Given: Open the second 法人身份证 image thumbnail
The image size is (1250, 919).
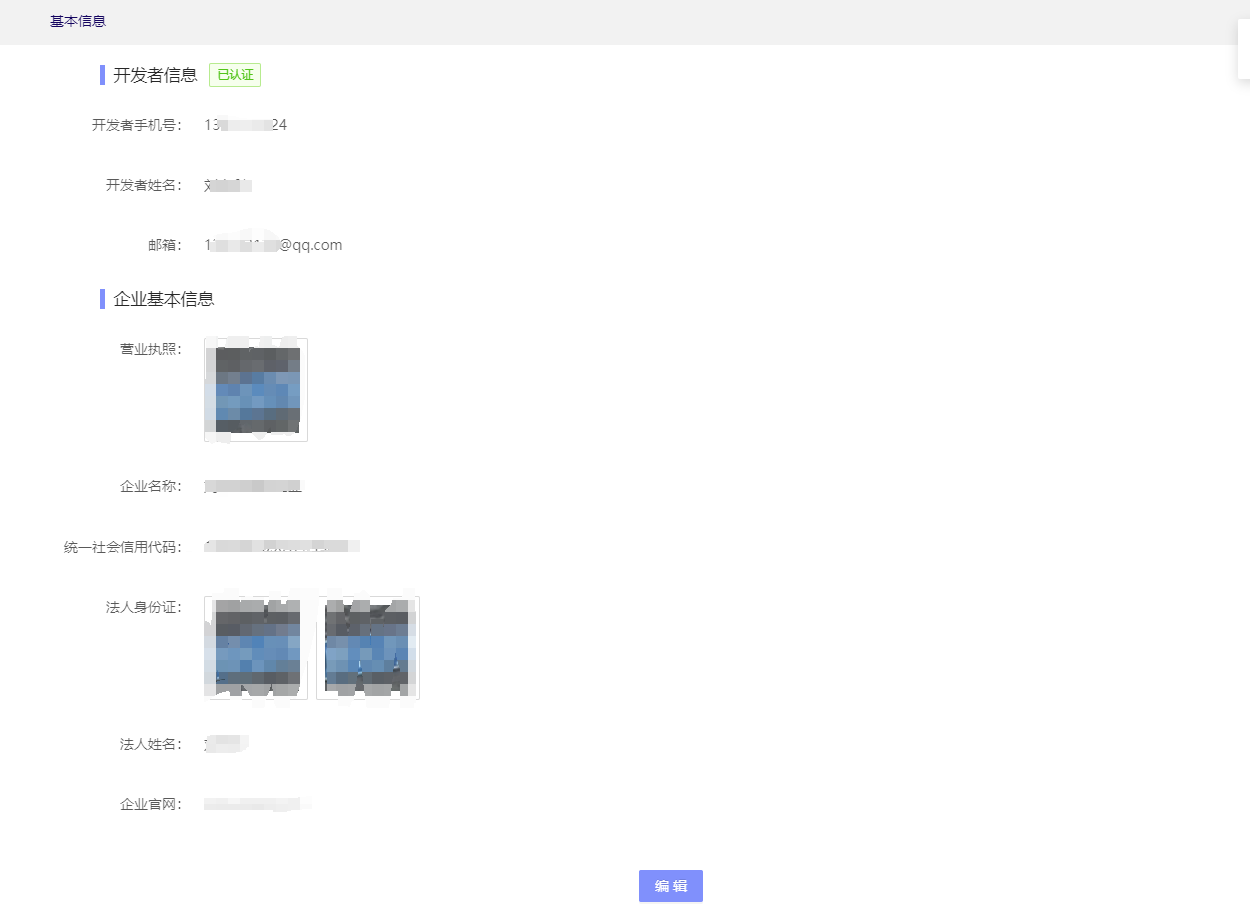Looking at the screenshot, I should pos(368,648).
